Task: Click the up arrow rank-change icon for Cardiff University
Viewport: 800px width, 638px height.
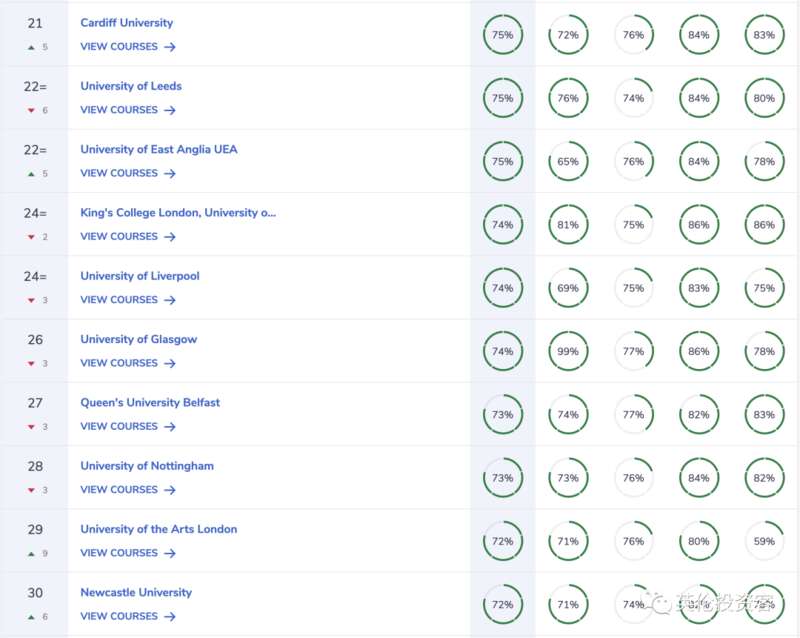Action: pyautogui.click(x=31, y=47)
